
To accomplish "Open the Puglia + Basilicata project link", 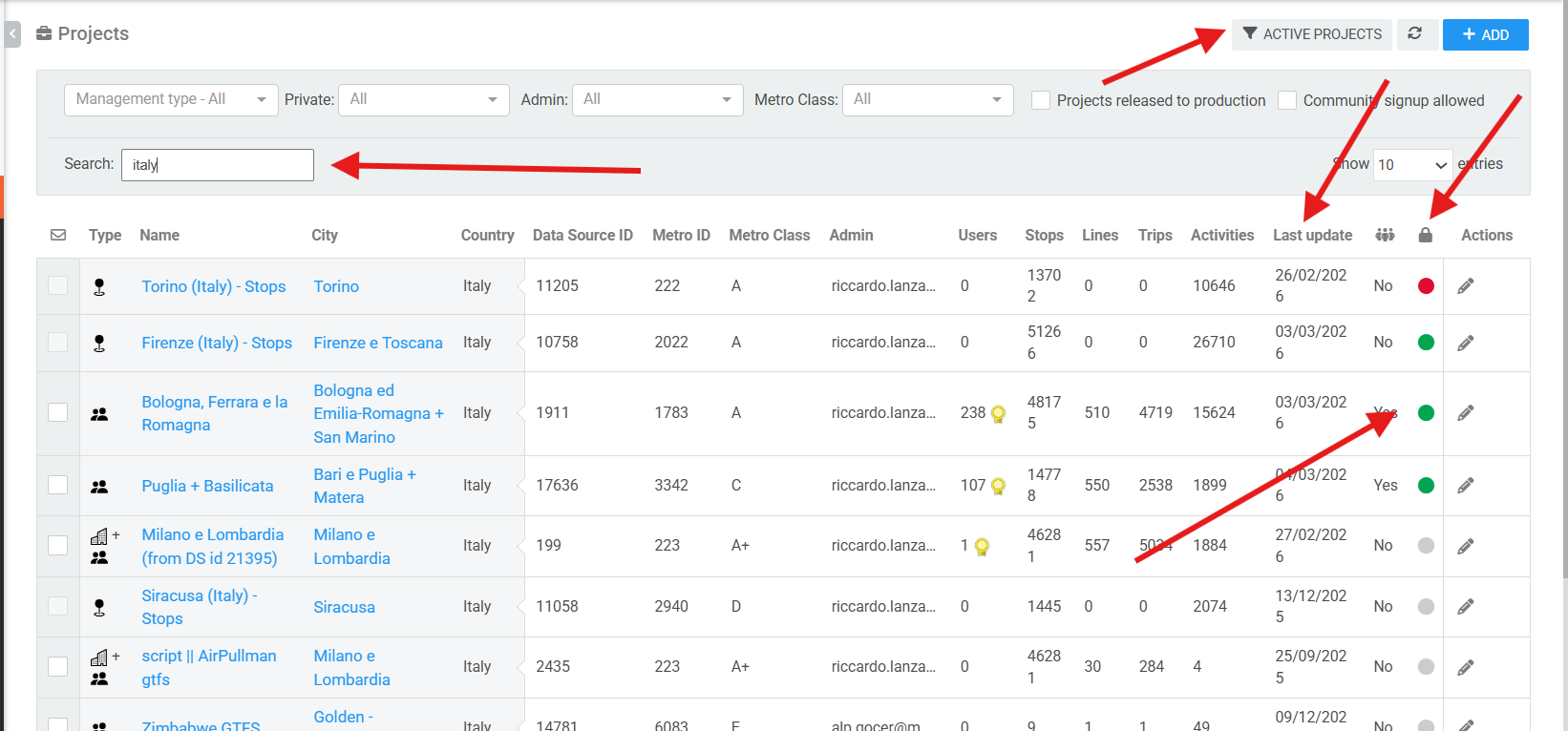I will click(208, 486).
